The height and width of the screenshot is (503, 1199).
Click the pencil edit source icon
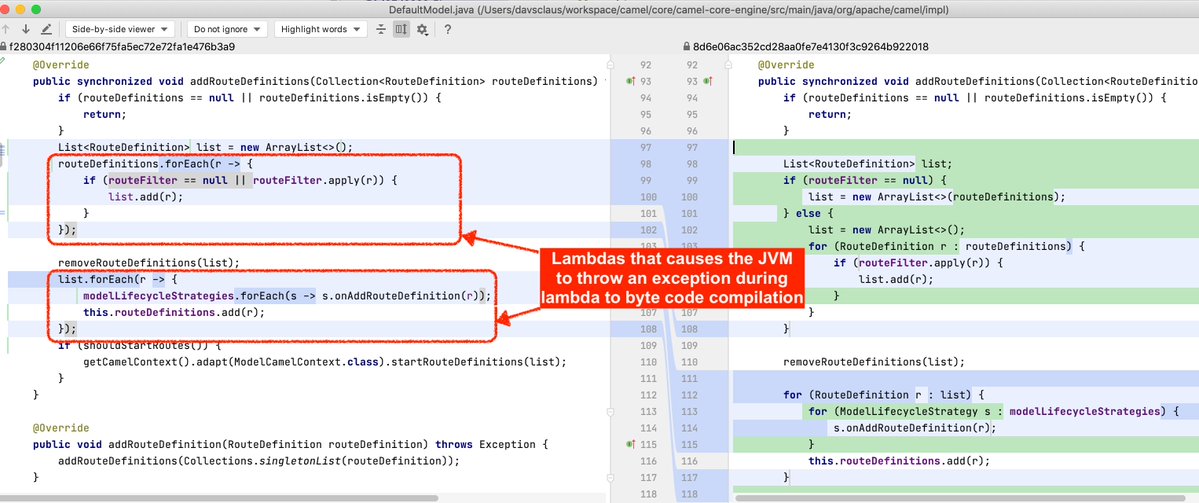[x=46, y=29]
